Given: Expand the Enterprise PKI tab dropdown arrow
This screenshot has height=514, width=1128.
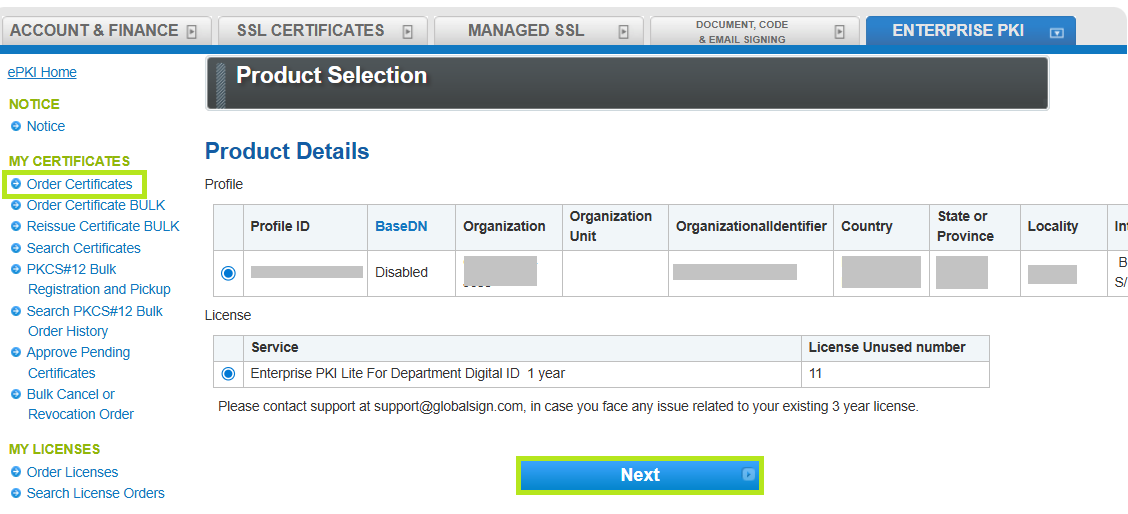Looking at the screenshot, I should click(x=1056, y=32).
